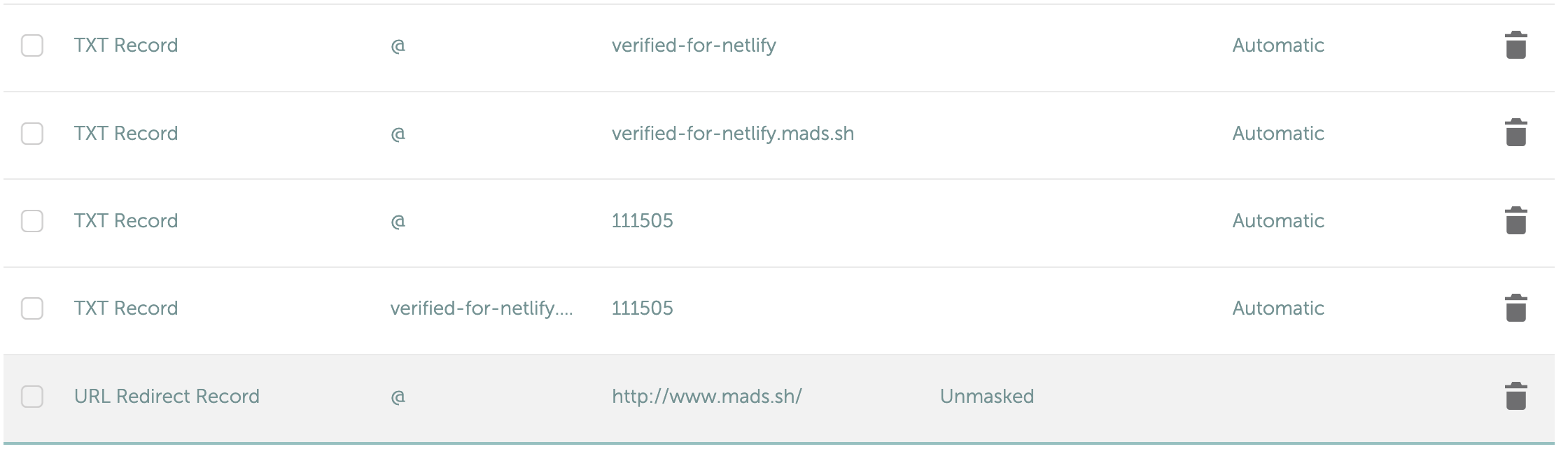This screenshot has width=1568, height=456.
Task: Click the truncated verified-for-netlify.... host field
Action: click(481, 308)
